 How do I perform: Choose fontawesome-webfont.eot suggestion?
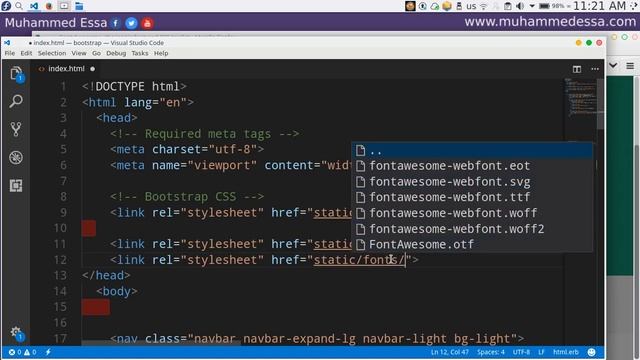472,166
